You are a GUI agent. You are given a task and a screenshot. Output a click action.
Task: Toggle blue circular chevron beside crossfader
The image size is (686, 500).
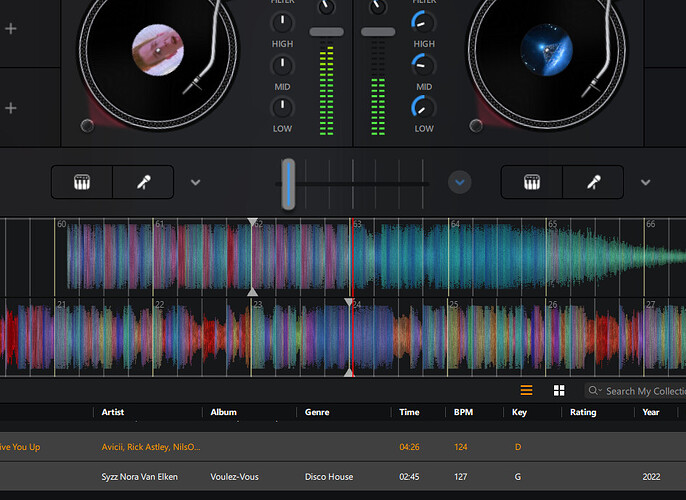[x=459, y=182]
